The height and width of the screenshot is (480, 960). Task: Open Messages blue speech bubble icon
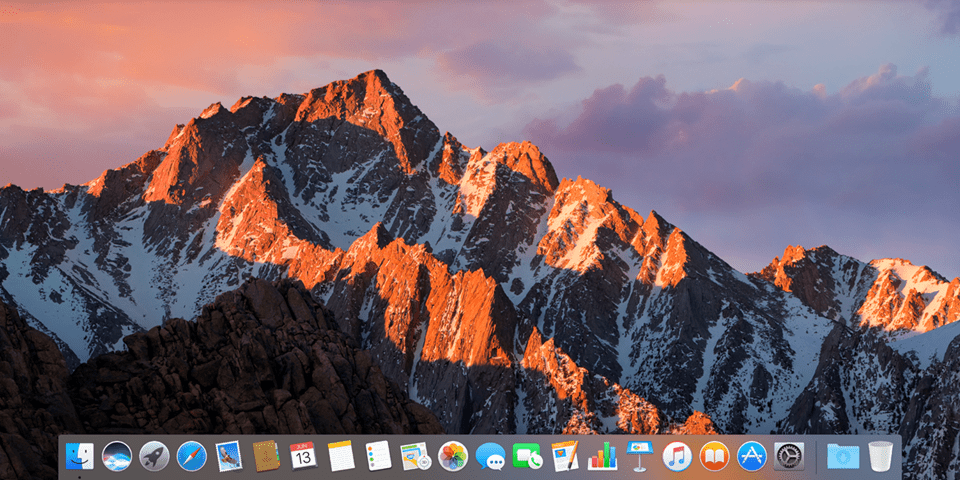[490, 457]
